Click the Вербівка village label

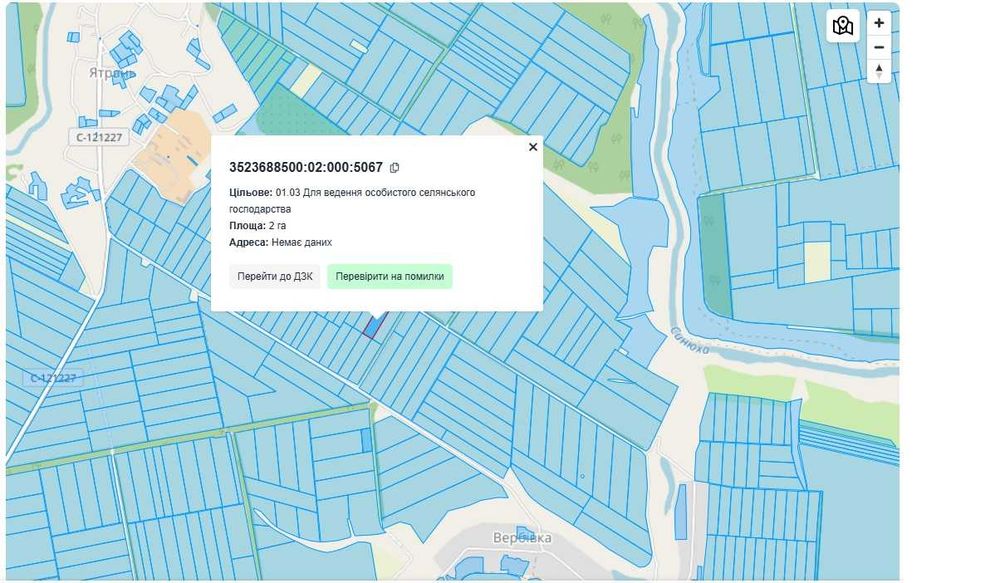522,538
